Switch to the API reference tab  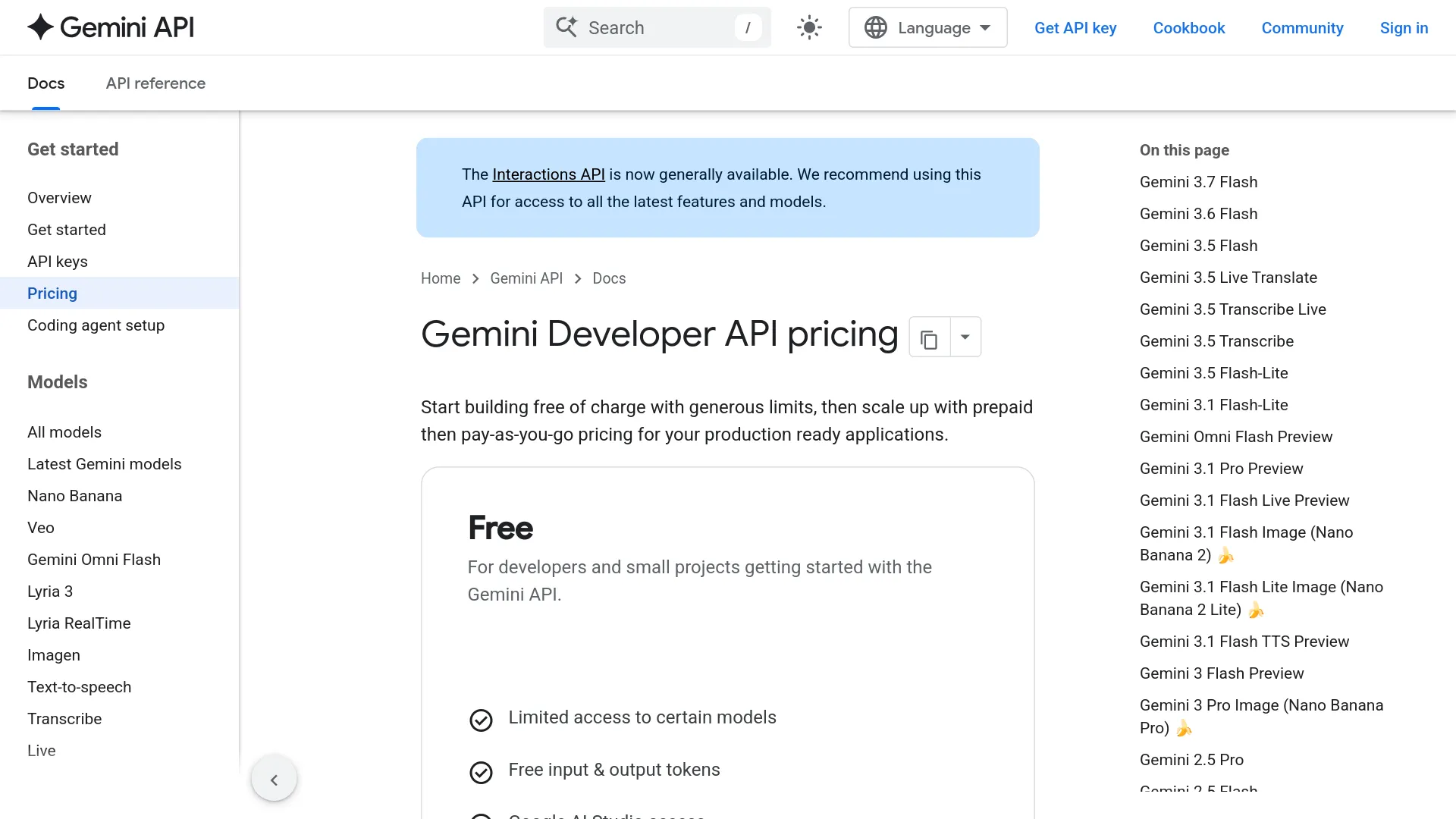point(155,83)
